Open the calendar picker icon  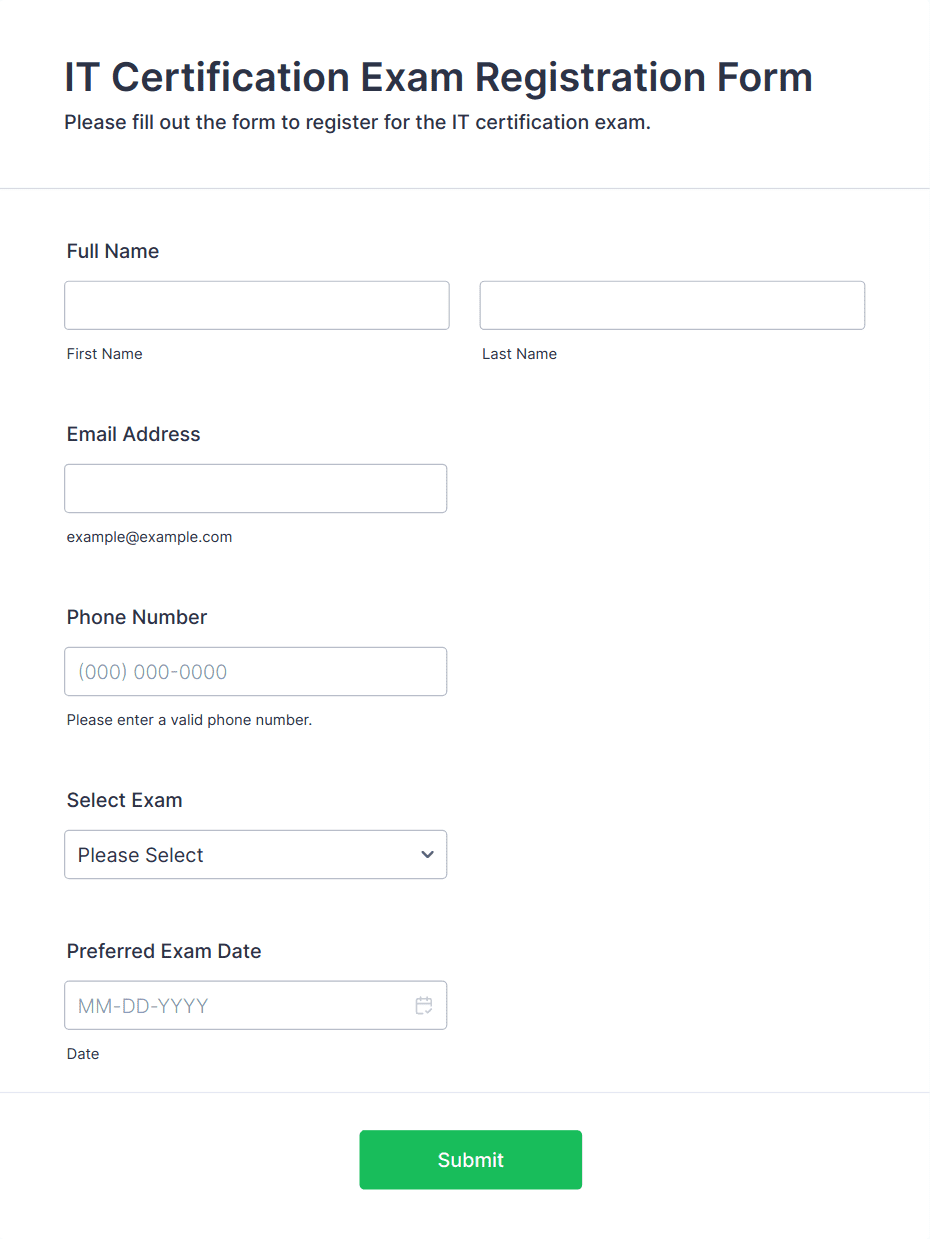(424, 1006)
